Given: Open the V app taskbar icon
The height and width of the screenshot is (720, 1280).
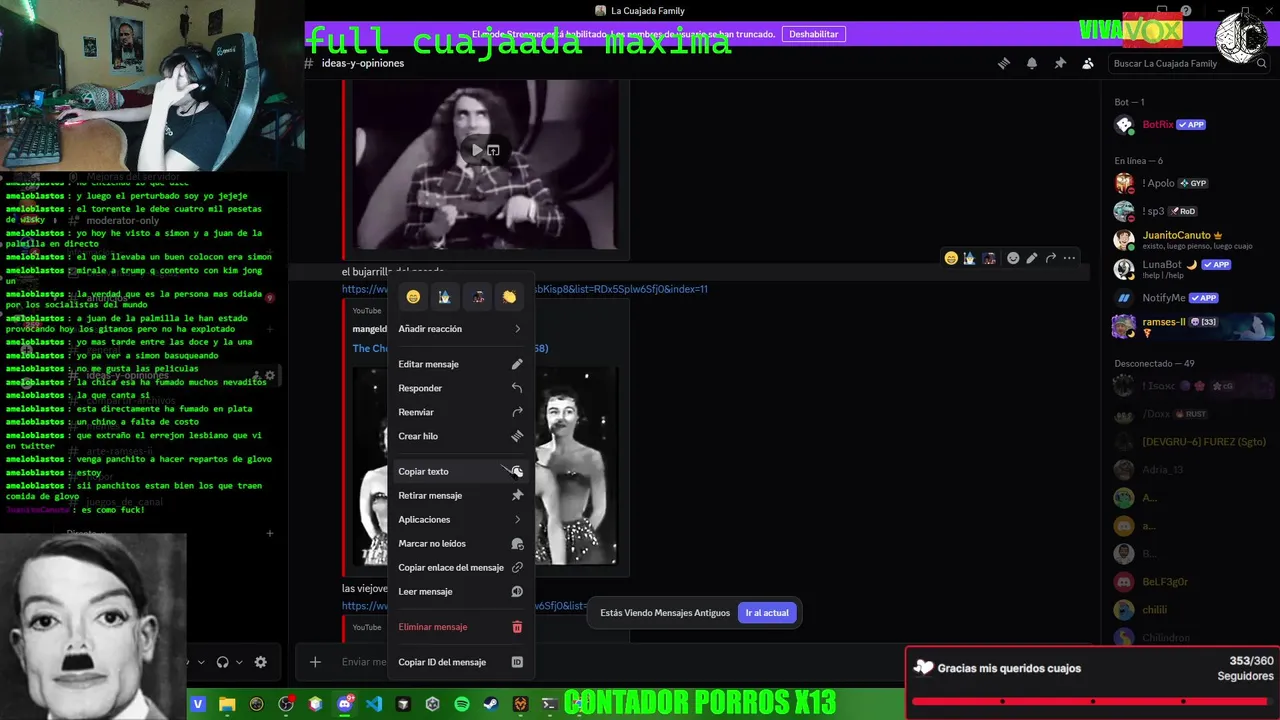Looking at the screenshot, I should coord(198,704).
